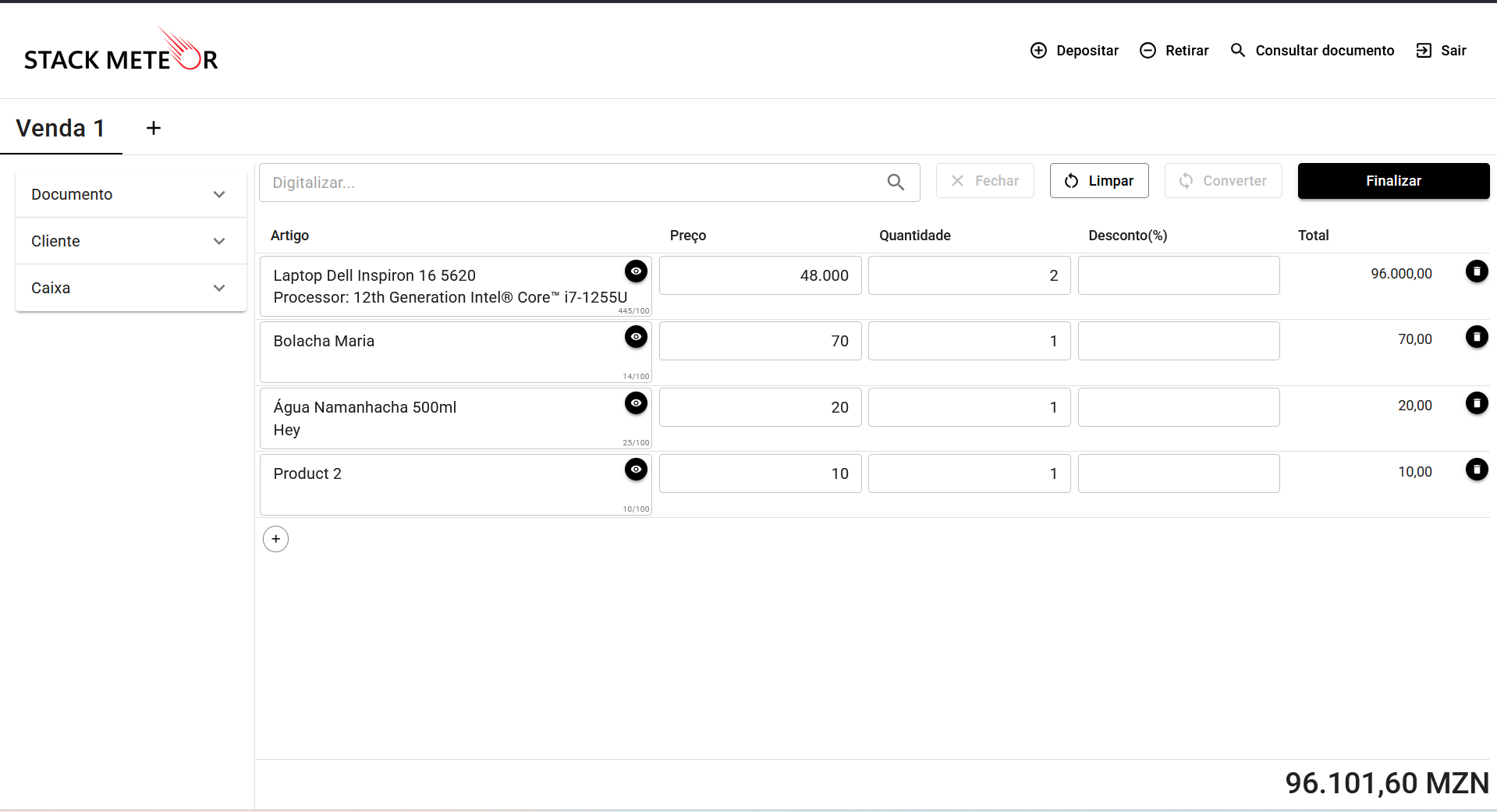Click the disabled Fechar button
This screenshot has height=812, width=1497.
click(x=984, y=181)
